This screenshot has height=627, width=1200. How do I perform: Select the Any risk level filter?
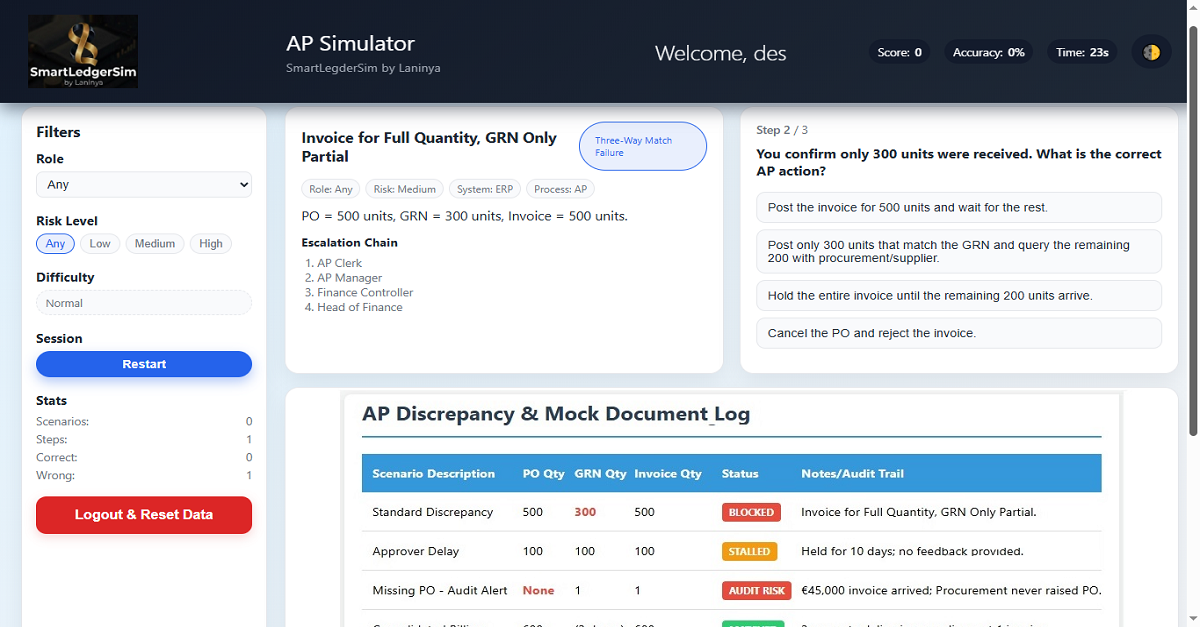[x=55, y=244]
